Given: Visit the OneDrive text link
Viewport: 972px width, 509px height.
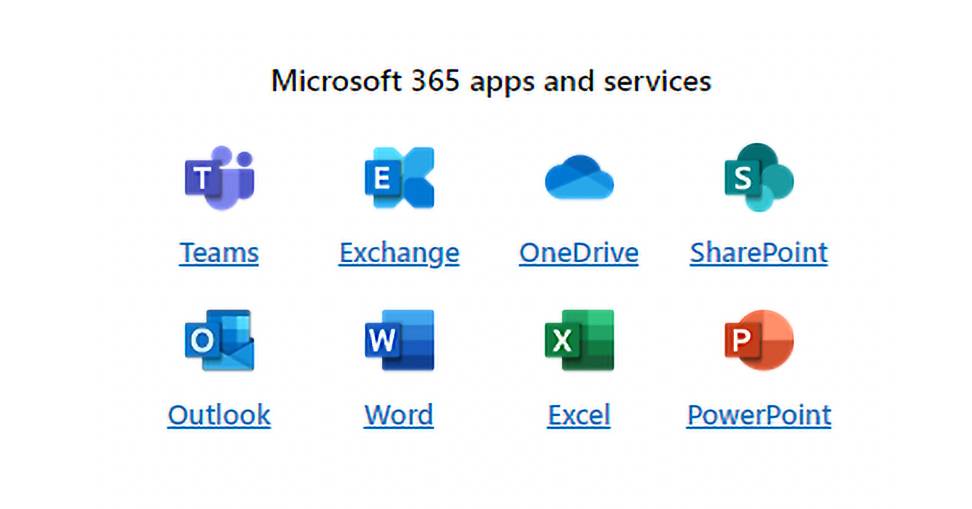Looking at the screenshot, I should (579, 253).
